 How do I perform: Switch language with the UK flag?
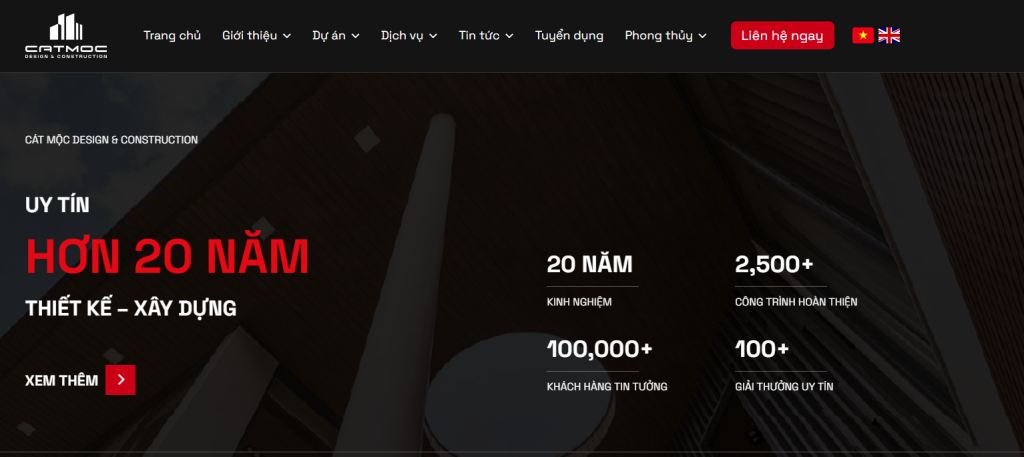[x=889, y=35]
